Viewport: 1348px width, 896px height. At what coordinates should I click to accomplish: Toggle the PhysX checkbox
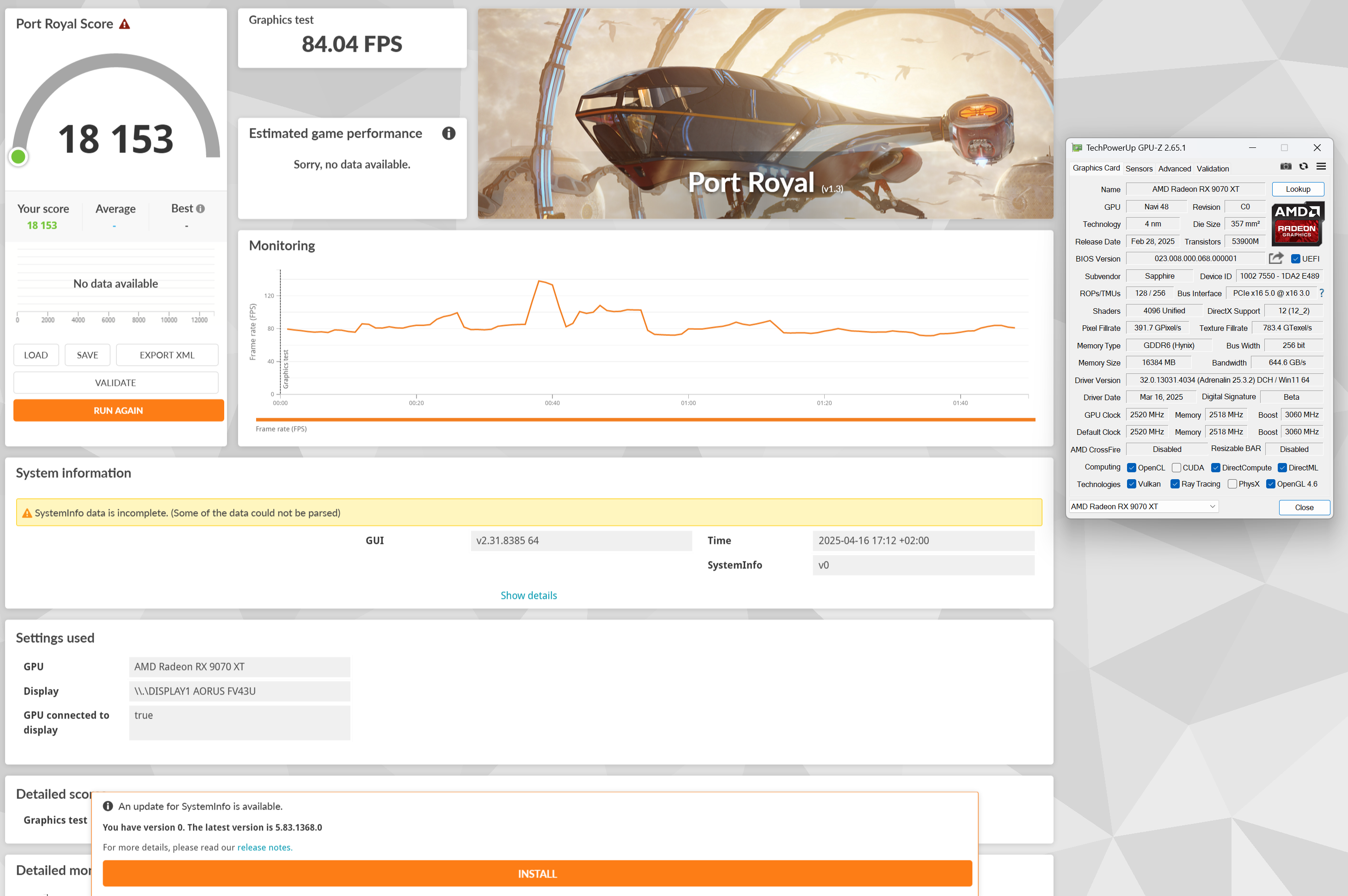click(x=1232, y=484)
